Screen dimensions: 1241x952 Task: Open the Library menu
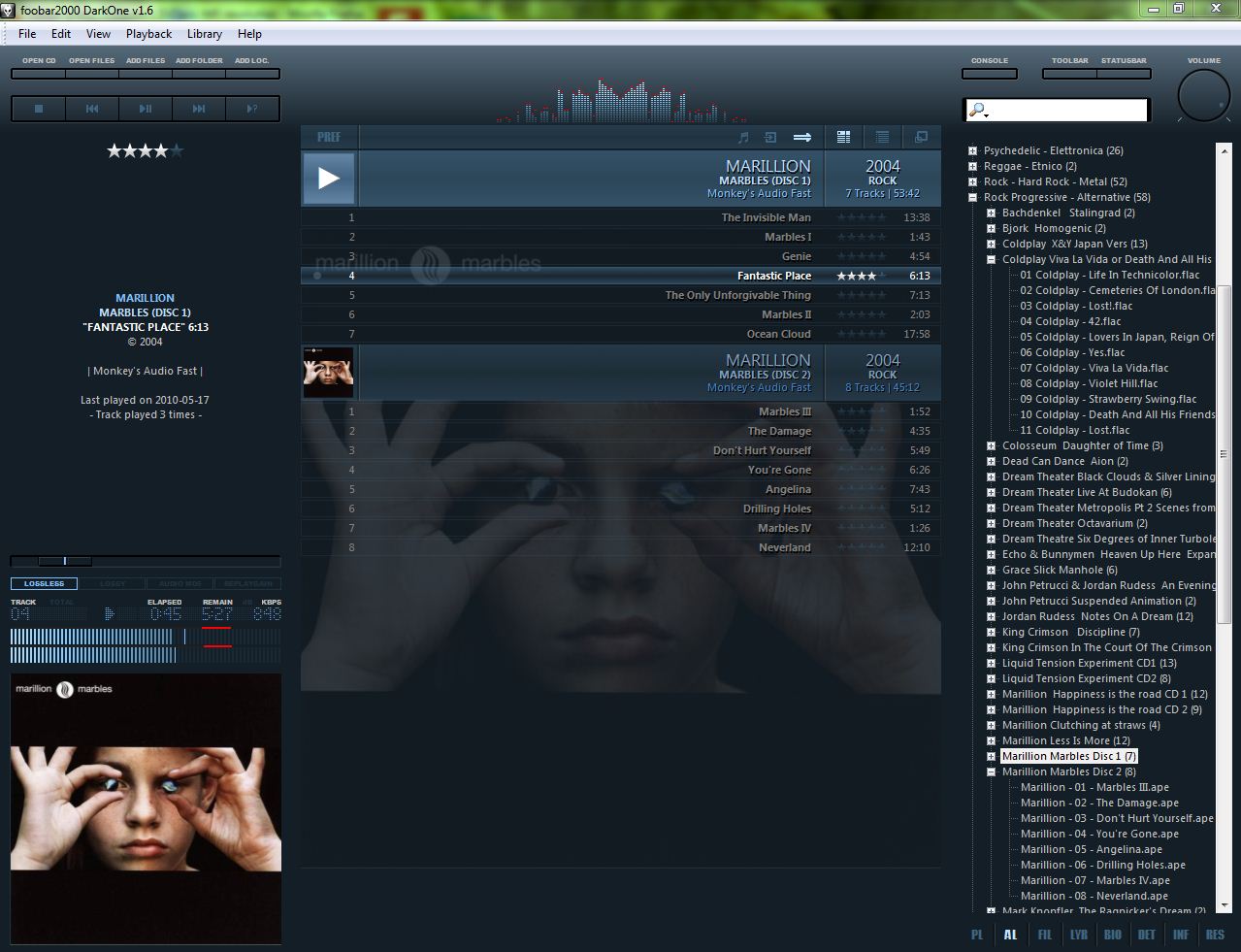tap(205, 34)
